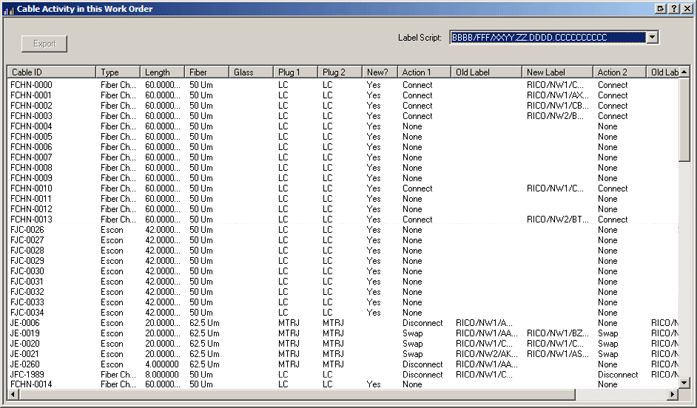
Task: Select row JE-0260
Action: point(343,364)
